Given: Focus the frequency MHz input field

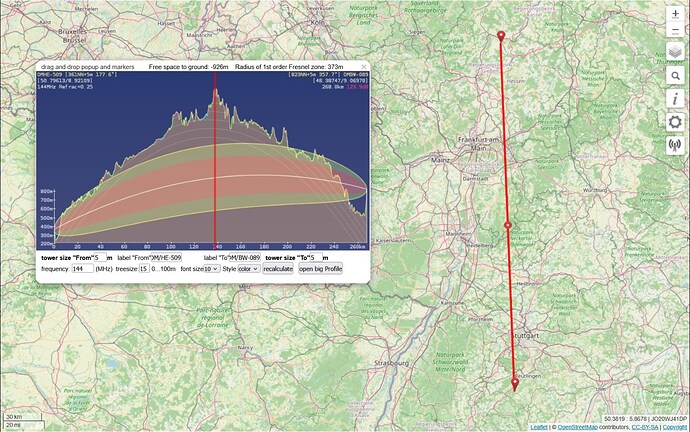Looking at the screenshot, I should pyautogui.click(x=82, y=268).
